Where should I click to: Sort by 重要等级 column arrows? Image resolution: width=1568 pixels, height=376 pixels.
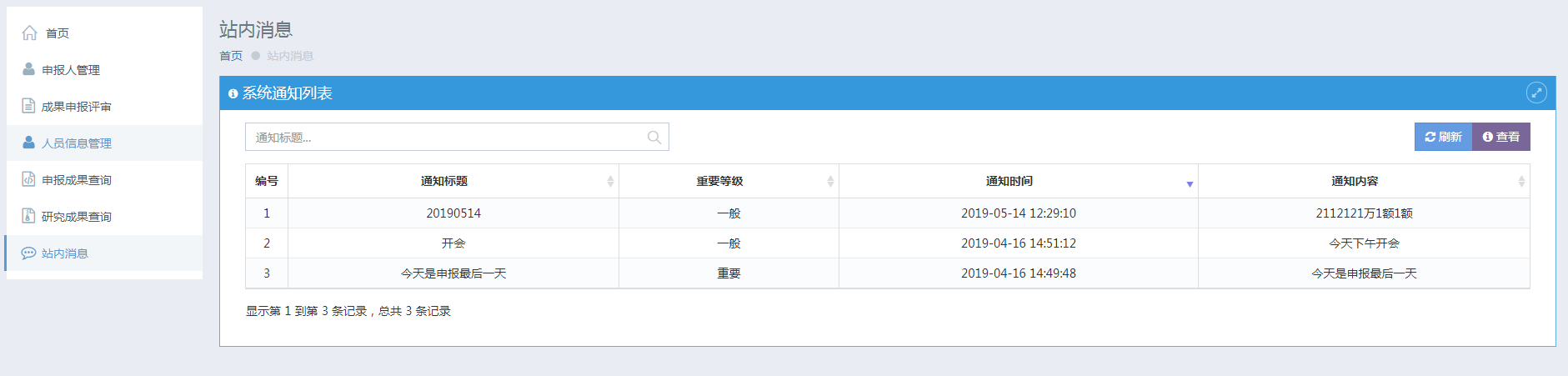pyautogui.click(x=830, y=181)
